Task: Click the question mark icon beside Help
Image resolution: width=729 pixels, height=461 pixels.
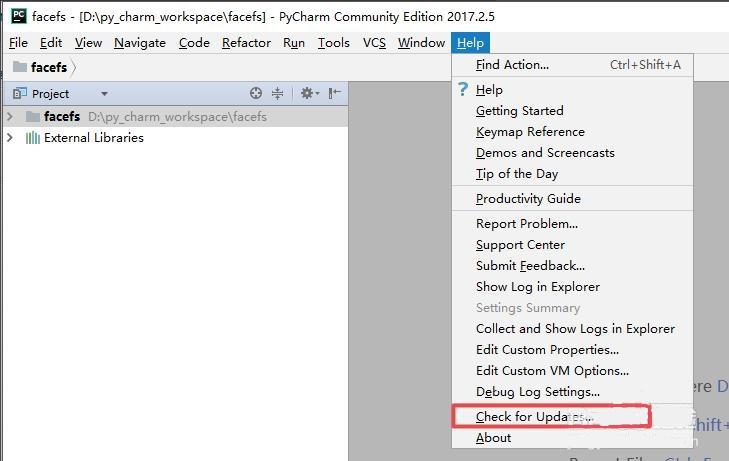Action: pos(463,89)
